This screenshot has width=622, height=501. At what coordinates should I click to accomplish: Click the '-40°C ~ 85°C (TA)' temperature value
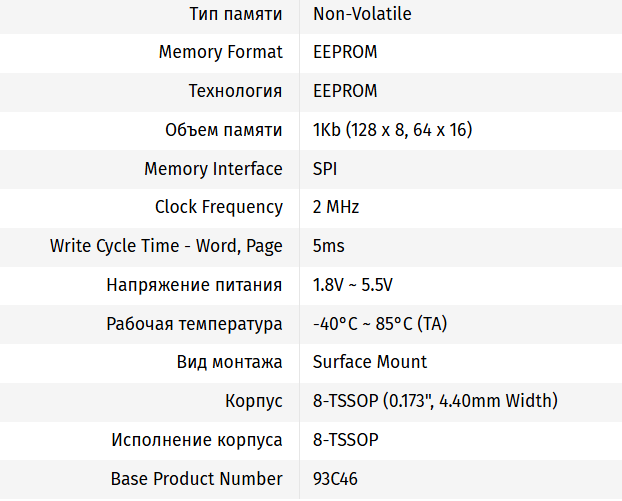pyautogui.click(x=380, y=324)
